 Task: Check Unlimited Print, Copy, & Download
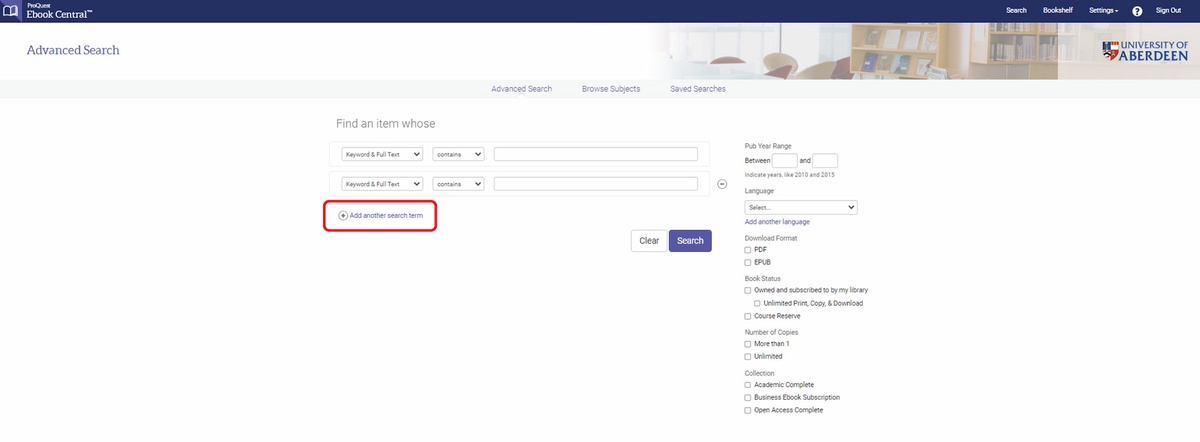point(757,303)
